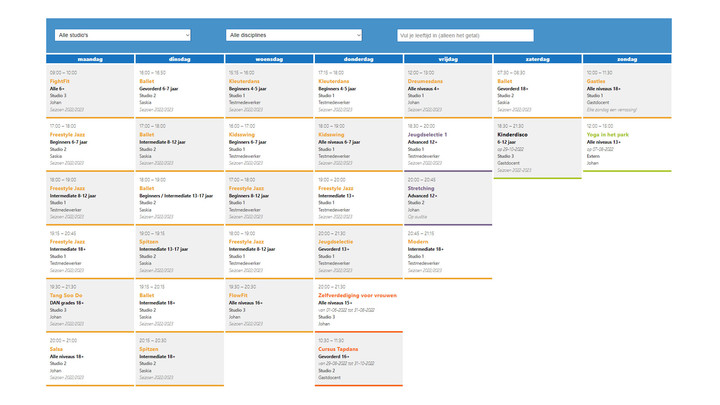
Task: Open maandag Freestyle Jazz Beginners 6-7 jaar
Action: [x=90, y=145]
